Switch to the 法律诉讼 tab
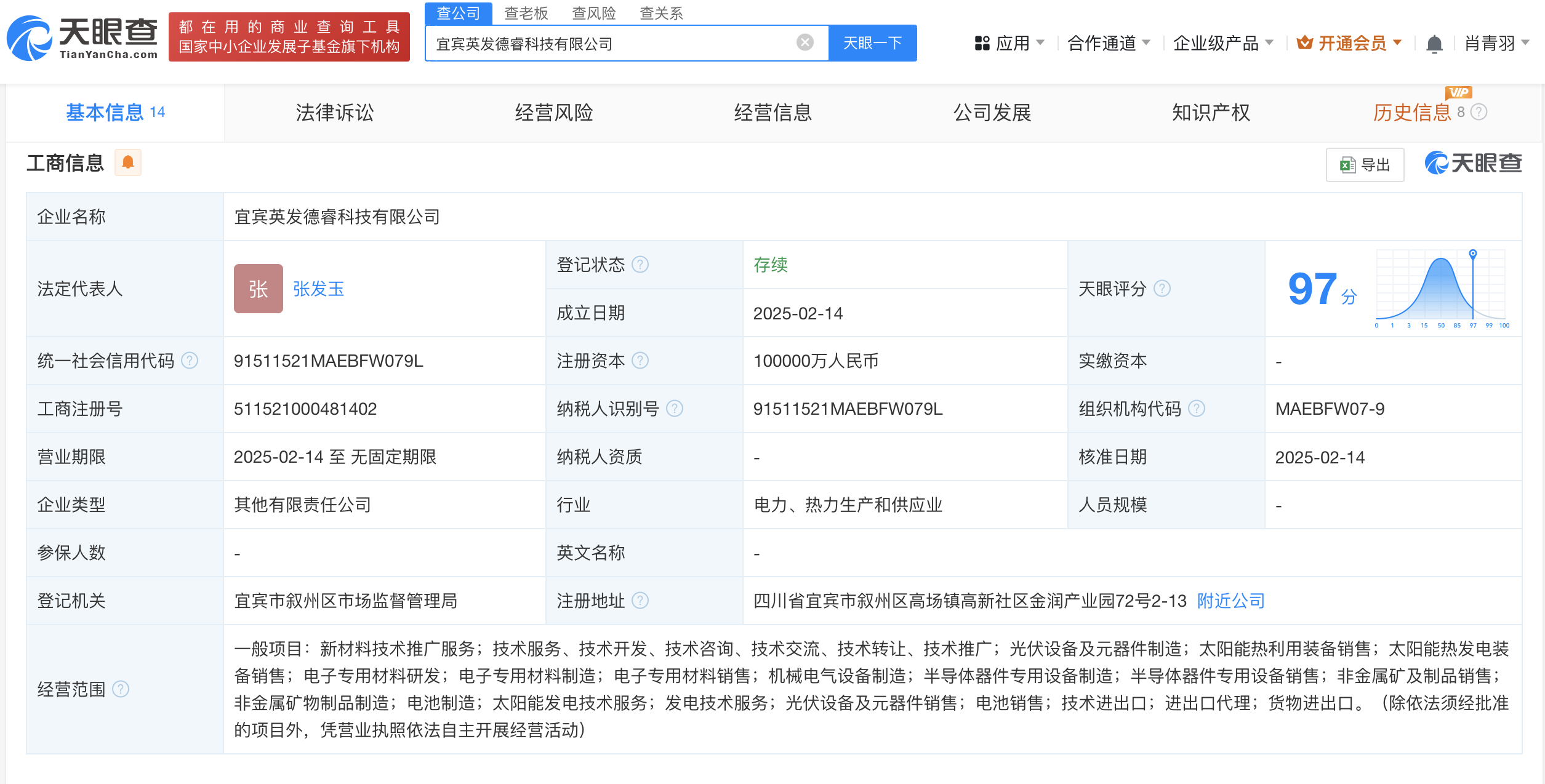The width and height of the screenshot is (1545, 784). (335, 113)
